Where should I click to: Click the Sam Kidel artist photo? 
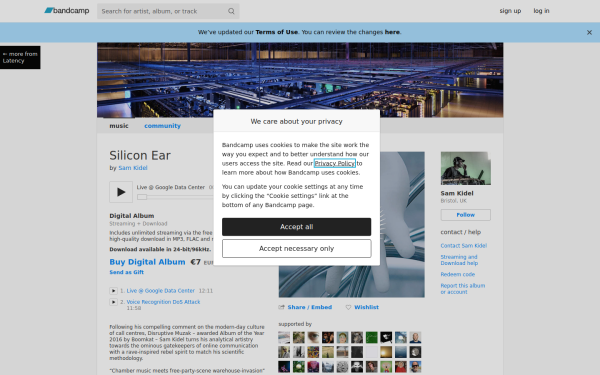[466, 168]
